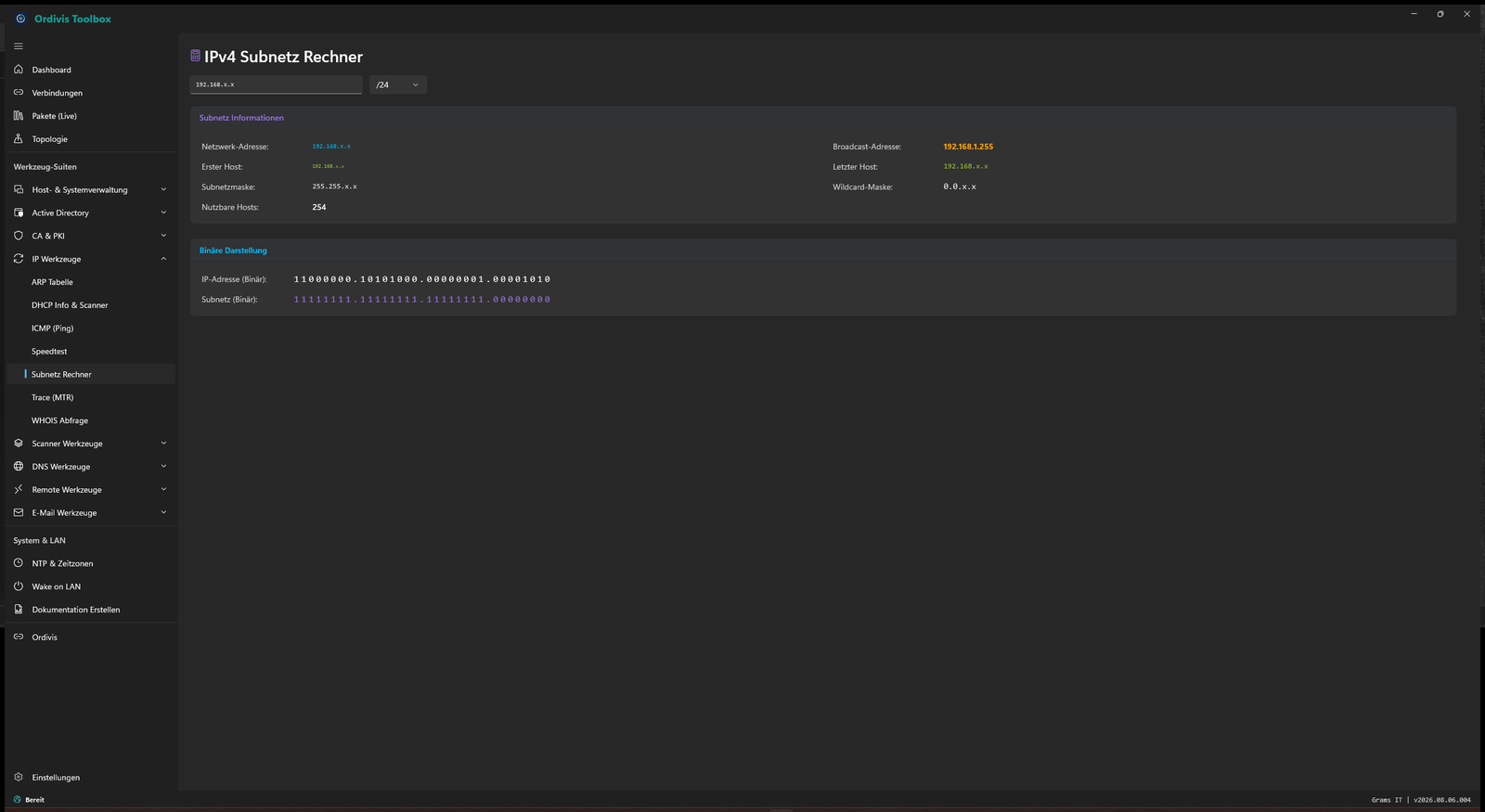Viewport: 1485px width, 812px height.
Task: Click the DNS Werkzeuge globe icon
Action: click(18, 467)
